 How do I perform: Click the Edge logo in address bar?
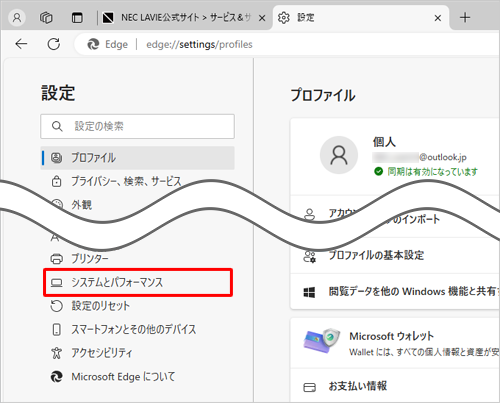click(x=93, y=44)
